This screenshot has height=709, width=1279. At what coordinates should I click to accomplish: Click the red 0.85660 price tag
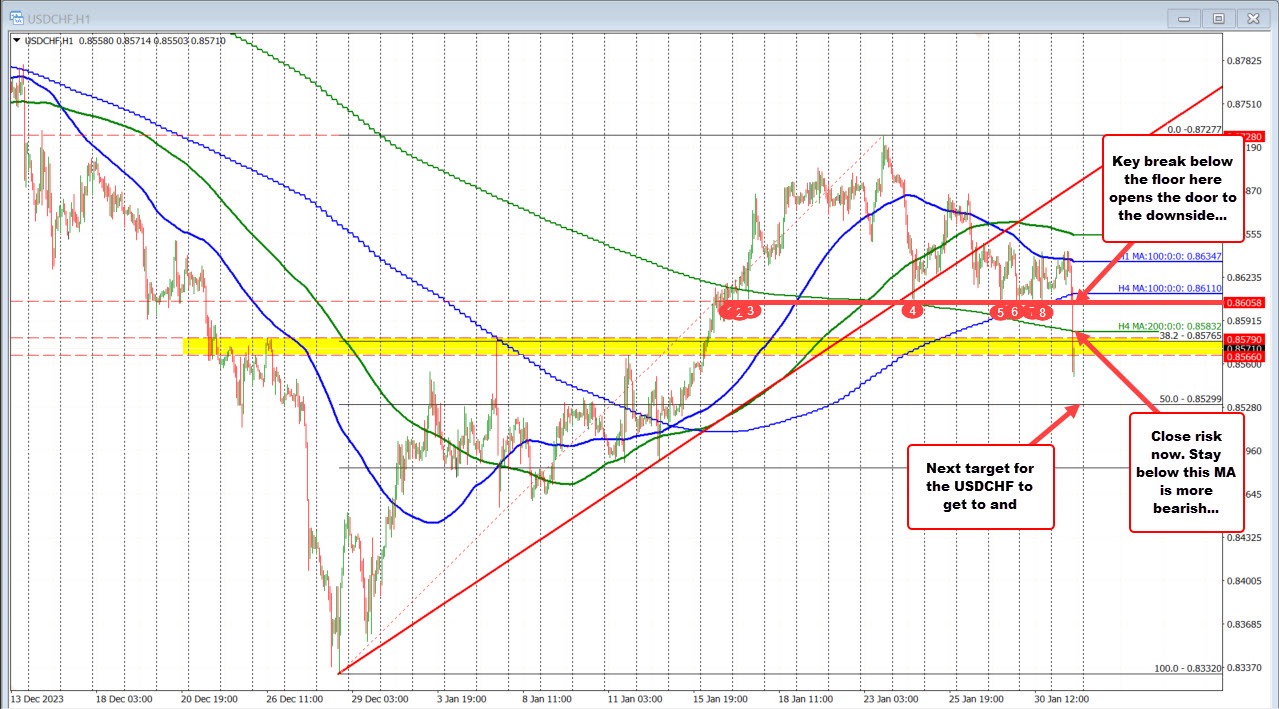click(x=1244, y=356)
